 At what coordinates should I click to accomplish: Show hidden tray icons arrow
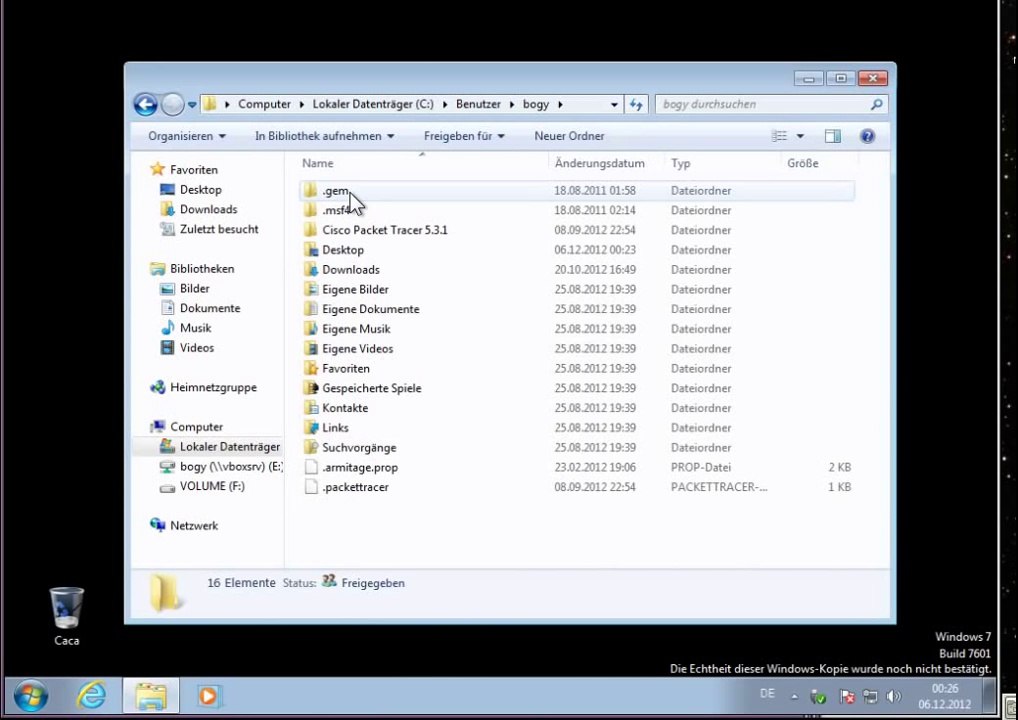click(x=795, y=697)
